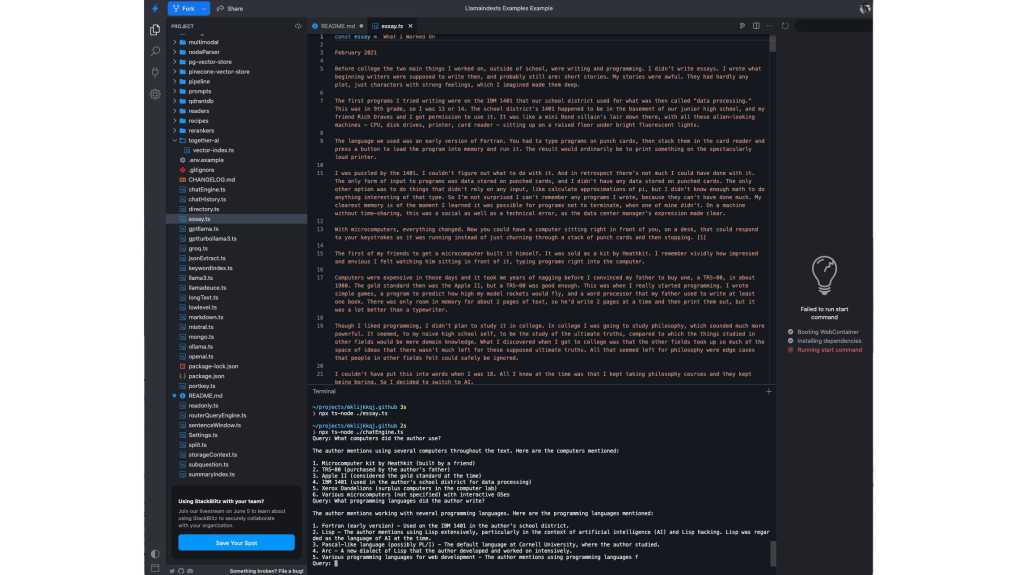Click the StackBlitz lightning bolt logo
Viewport: 1024px width, 575px height.
(x=155, y=8)
